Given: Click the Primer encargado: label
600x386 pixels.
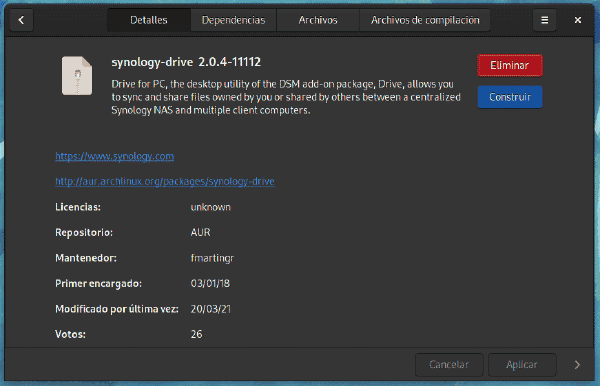Looking at the screenshot, I should coord(98,283).
